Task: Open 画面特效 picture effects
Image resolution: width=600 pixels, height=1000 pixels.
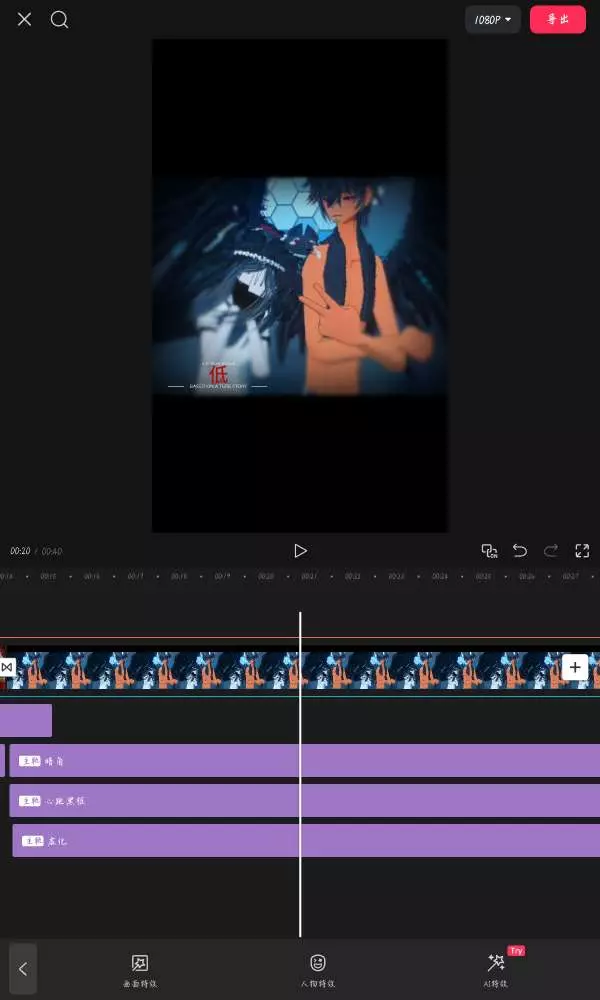Action: [x=140, y=971]
